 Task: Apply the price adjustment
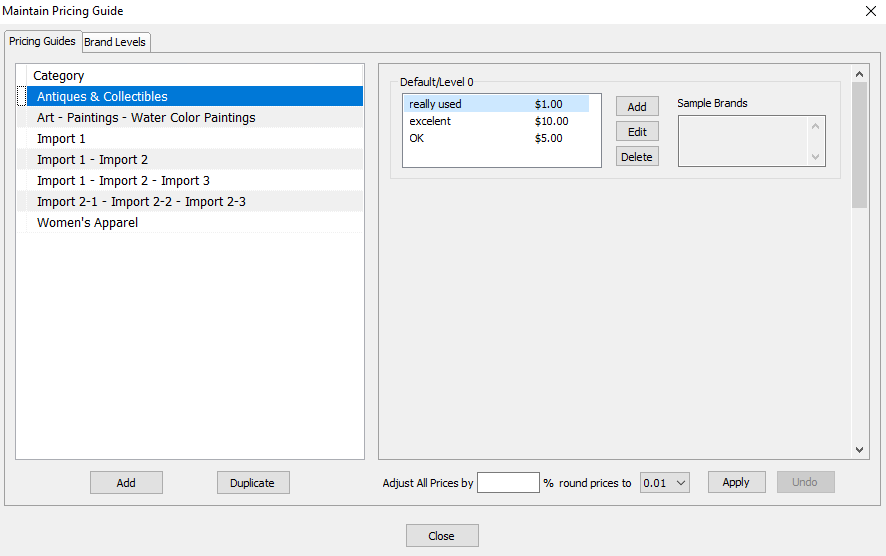(736, 482)
